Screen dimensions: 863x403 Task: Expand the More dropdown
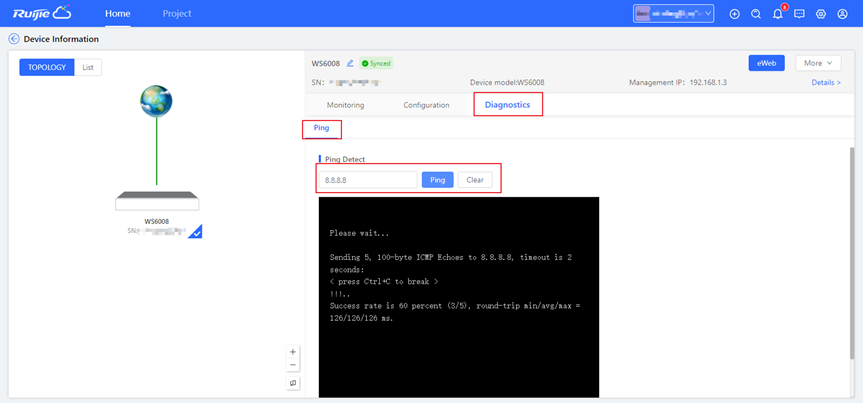[817, 63]
